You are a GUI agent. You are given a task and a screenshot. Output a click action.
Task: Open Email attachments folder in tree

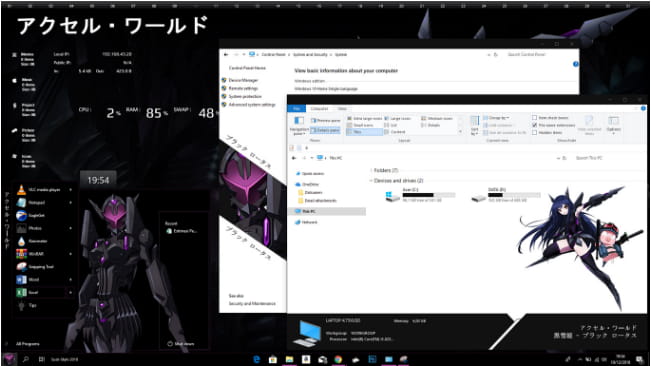[318, 201]
